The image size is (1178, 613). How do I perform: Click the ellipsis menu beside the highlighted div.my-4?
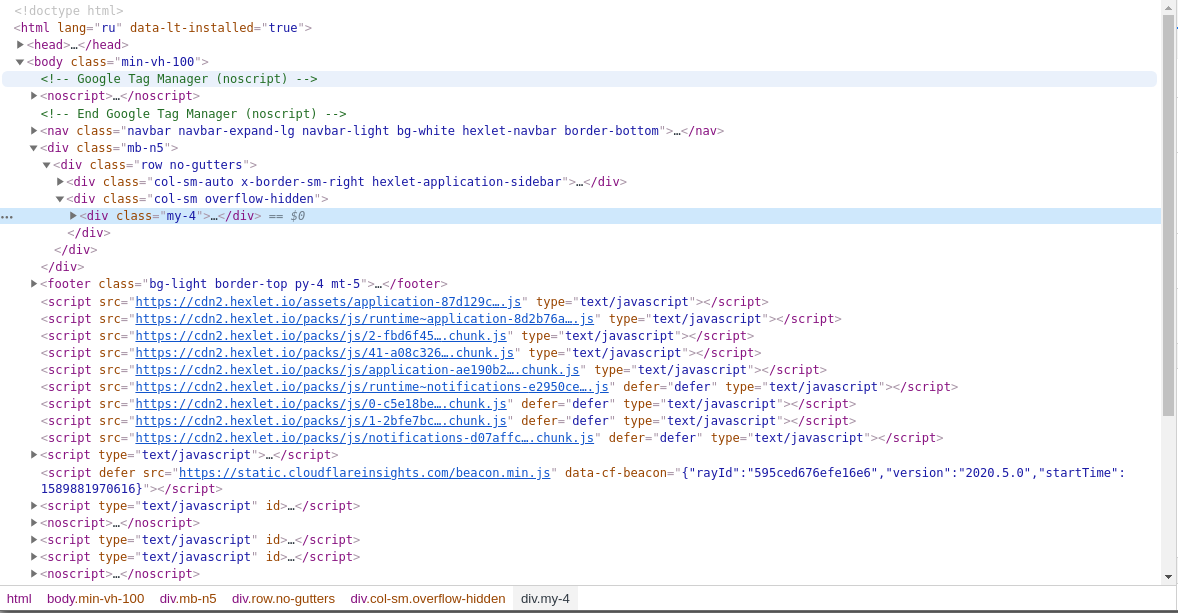point(7,215)
